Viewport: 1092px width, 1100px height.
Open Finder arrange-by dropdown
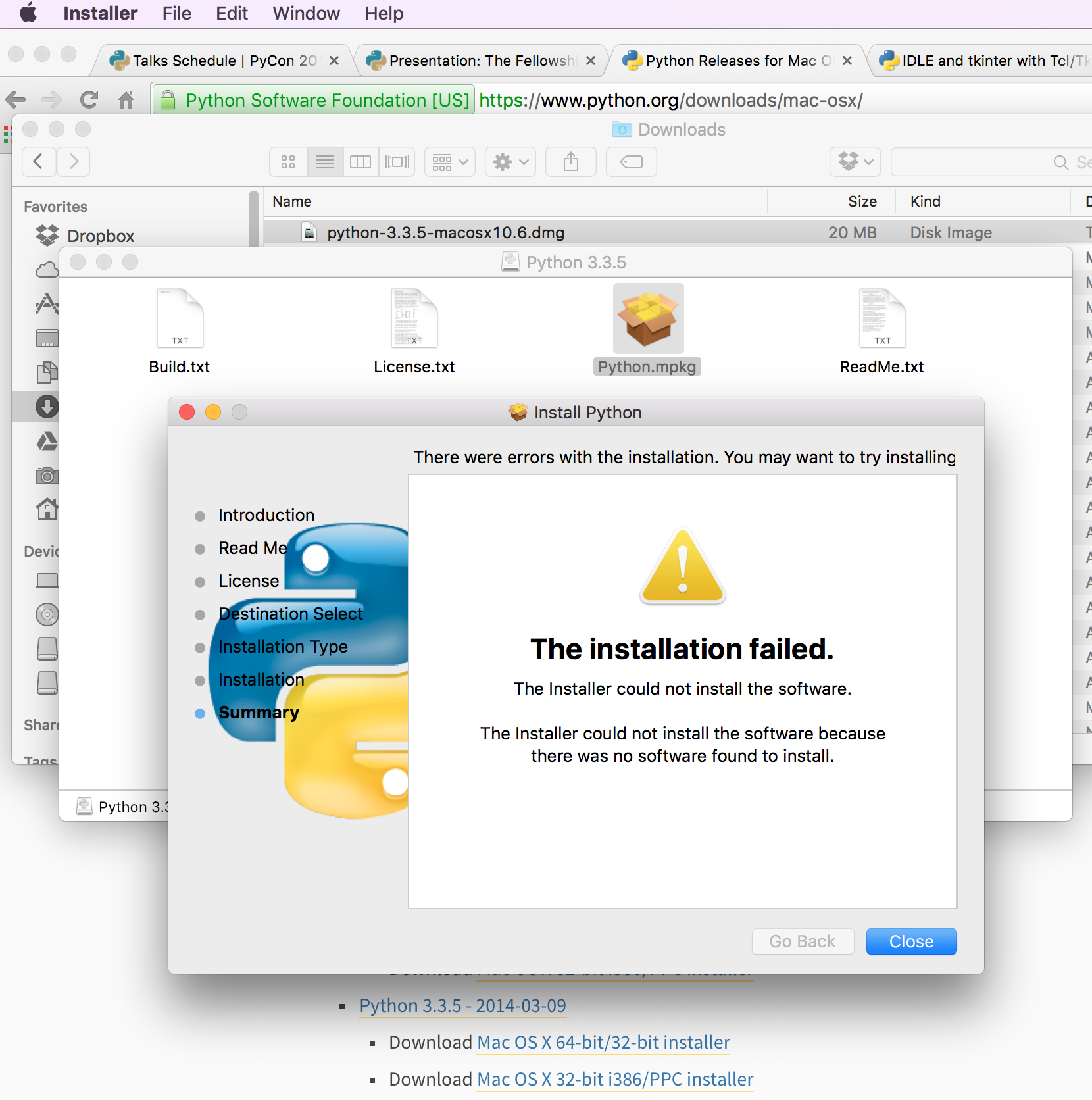coord(450,162)
